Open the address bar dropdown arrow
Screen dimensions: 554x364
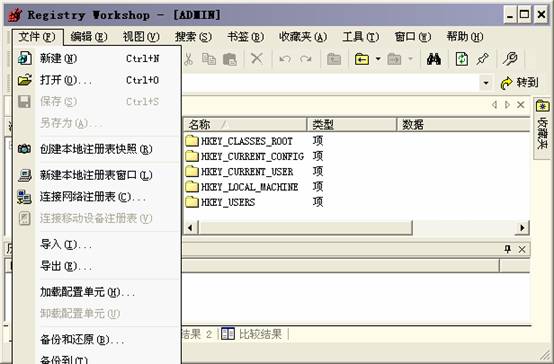click(486, 83)
